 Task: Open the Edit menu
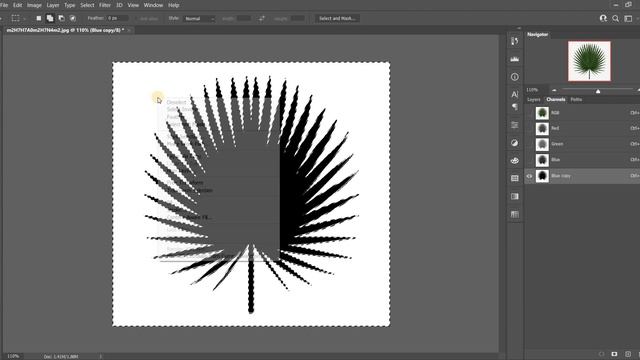(18, 5)
